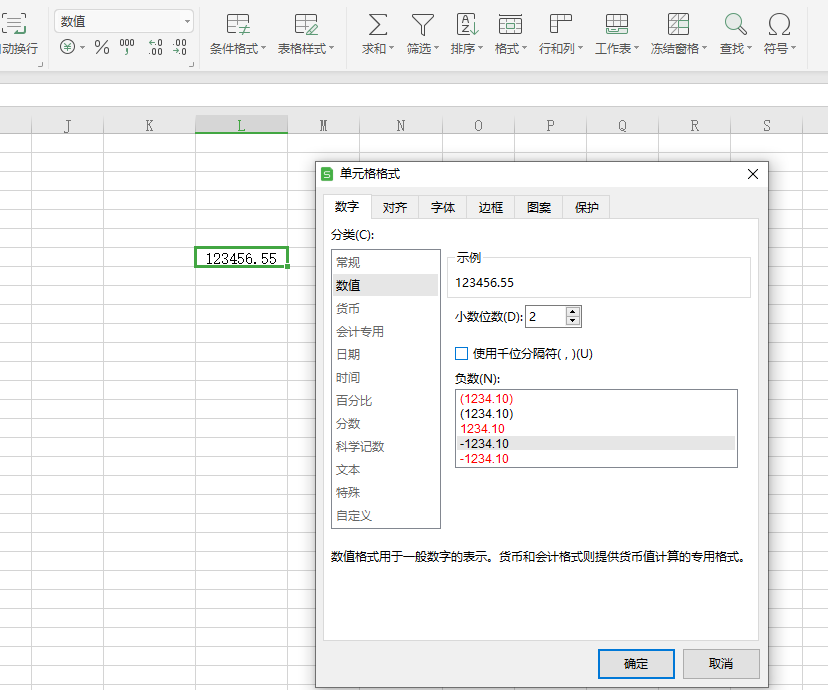The height and width of the screenshot is (690, 828).
Task: Click the 冻结窗格 freeze panes icon
Action: coord(678,25)
